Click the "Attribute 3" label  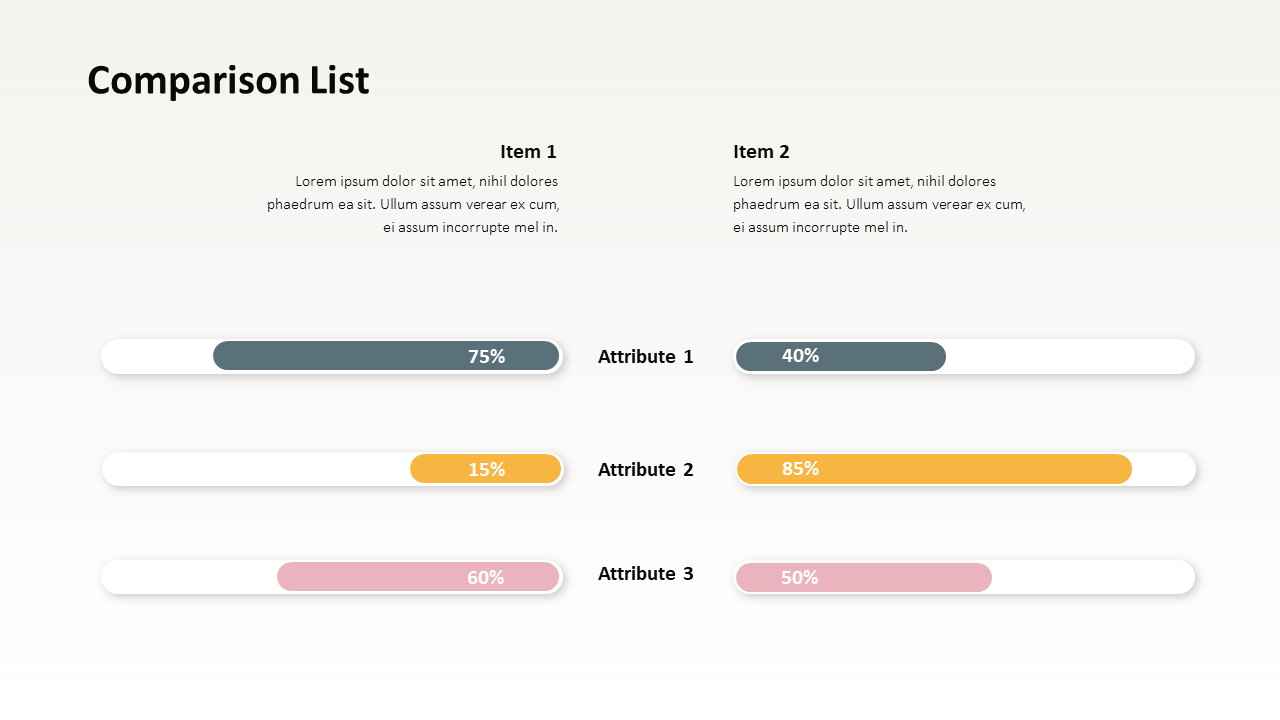click(645, 574)
